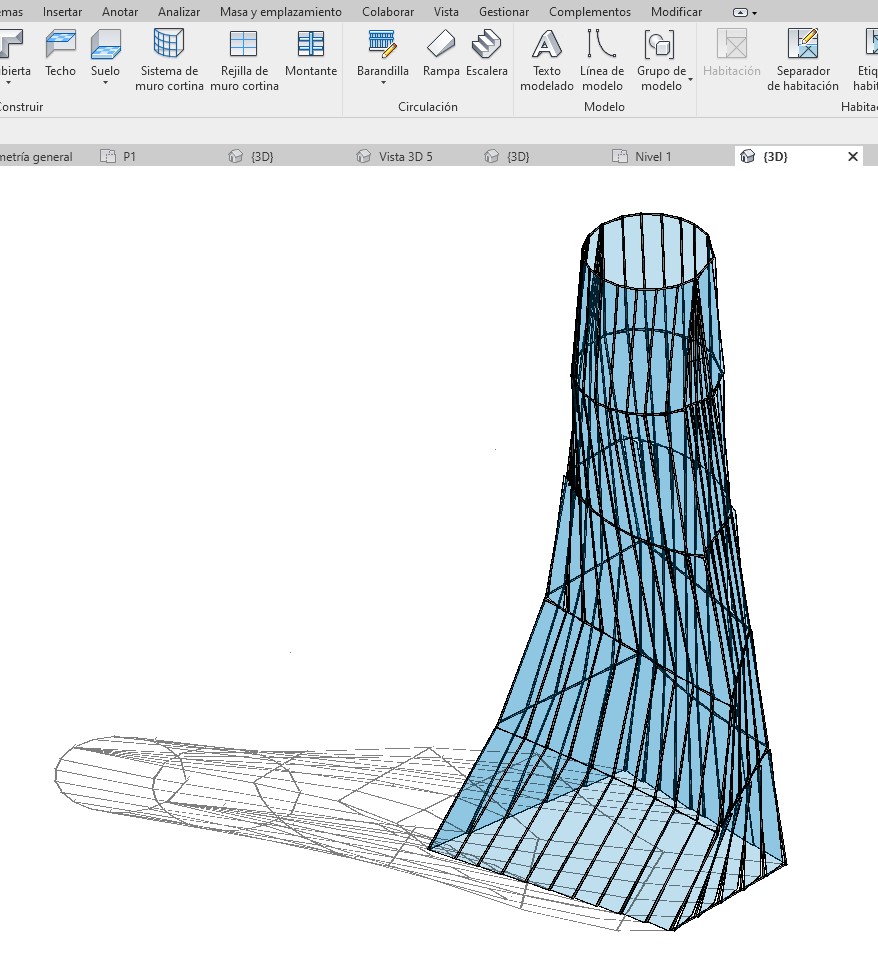Click Separador de habitación tool
This screenshot has height=960, width=878.
[x=803, y=58]
